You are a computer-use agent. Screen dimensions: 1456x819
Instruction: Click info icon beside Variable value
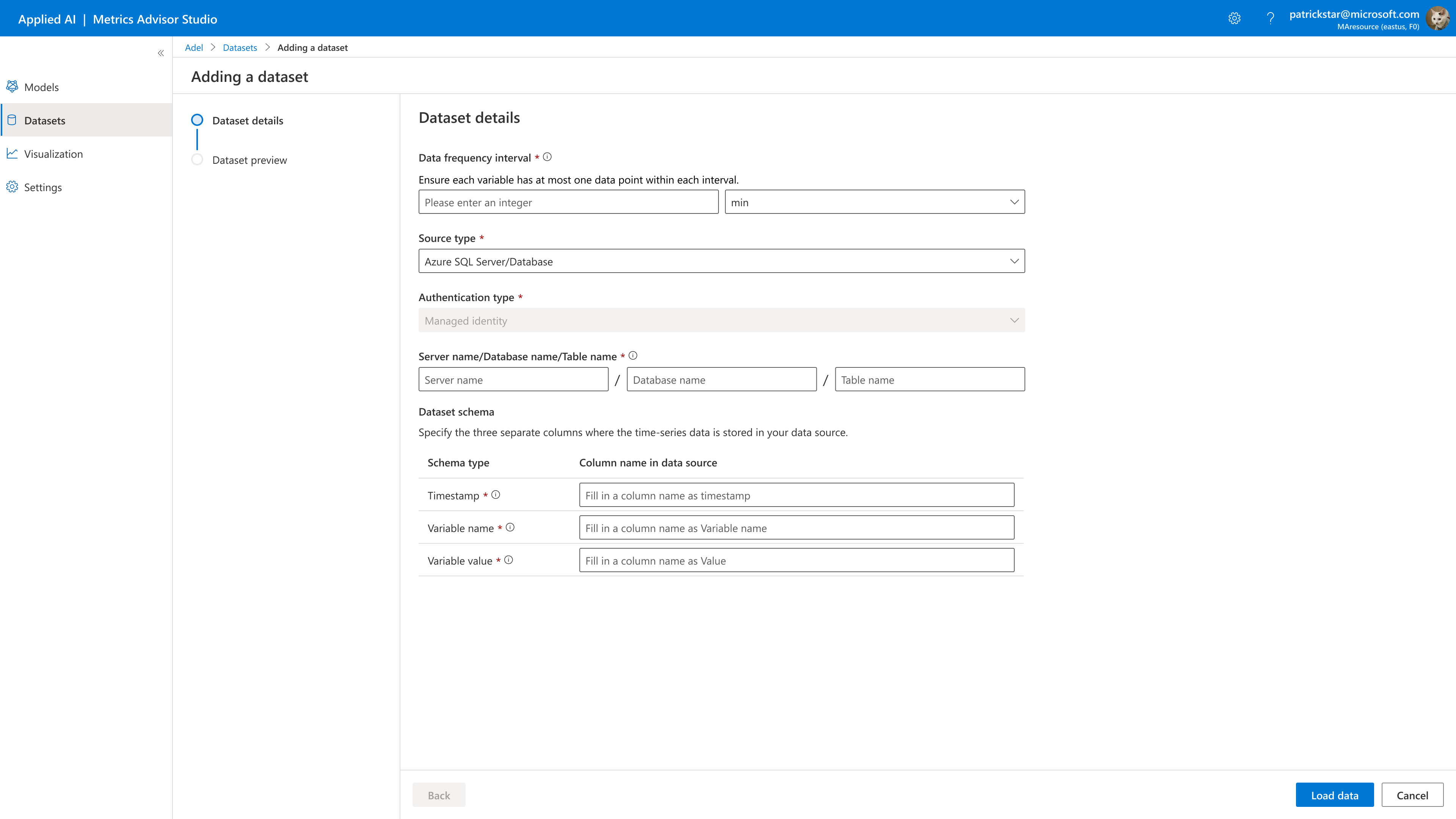point(509,560)
